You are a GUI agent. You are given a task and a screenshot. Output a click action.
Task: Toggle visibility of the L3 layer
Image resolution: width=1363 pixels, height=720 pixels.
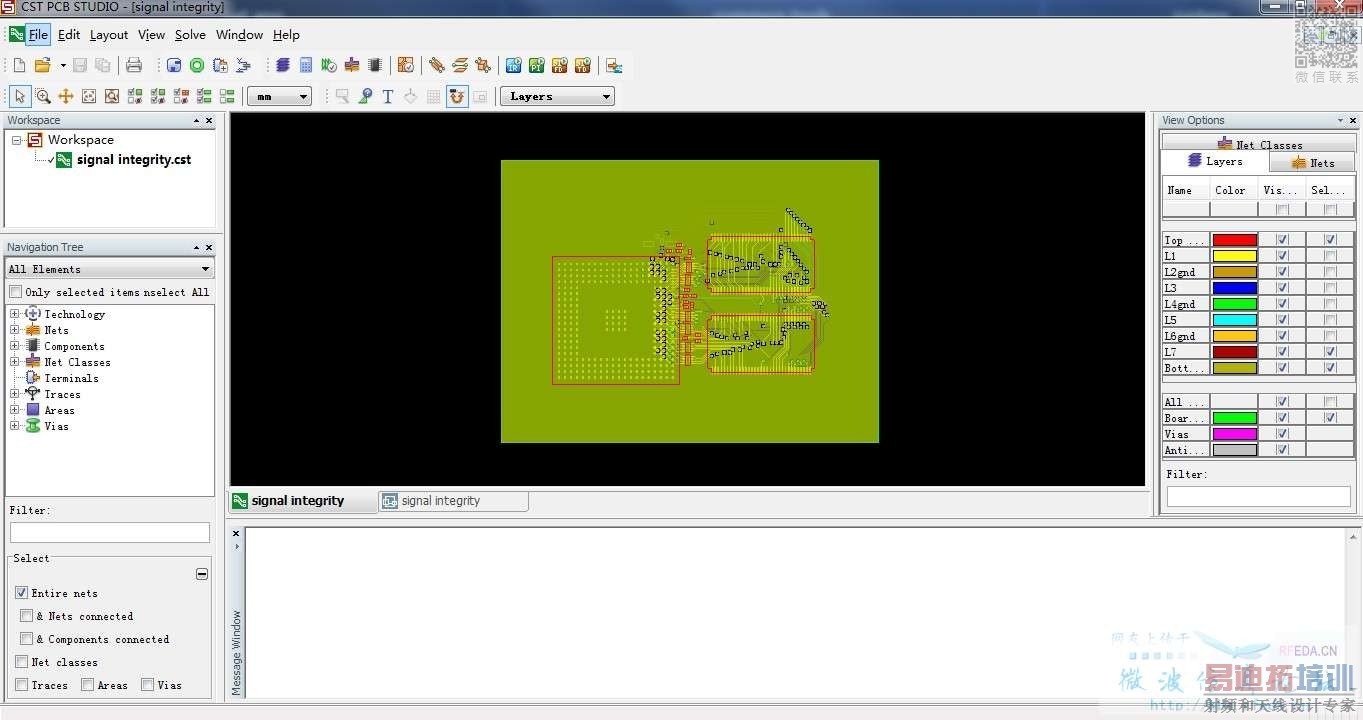point(1282,288)
